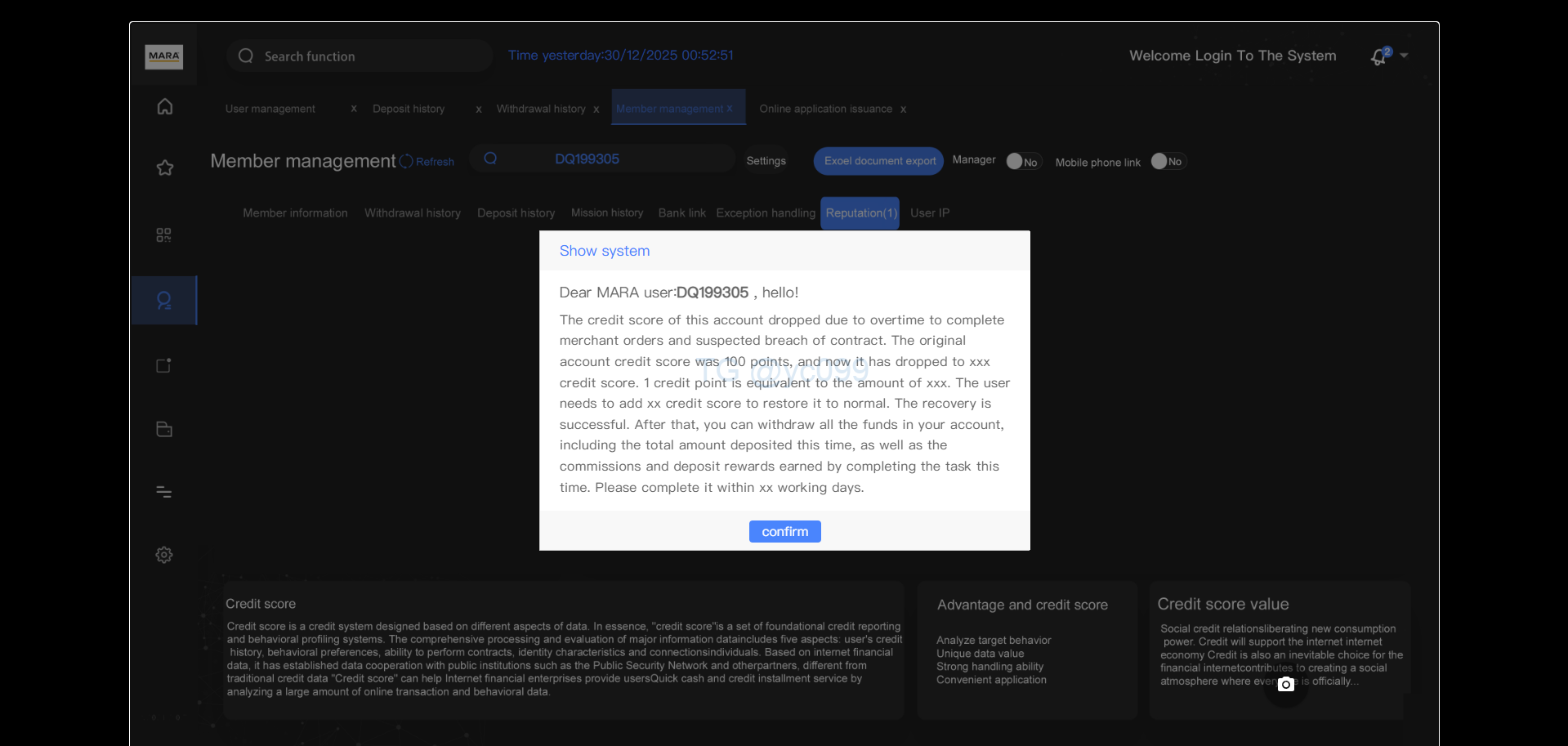1568x746 pixels.
Task: Open the Bank link sub-tab
Action: point(681,213)
